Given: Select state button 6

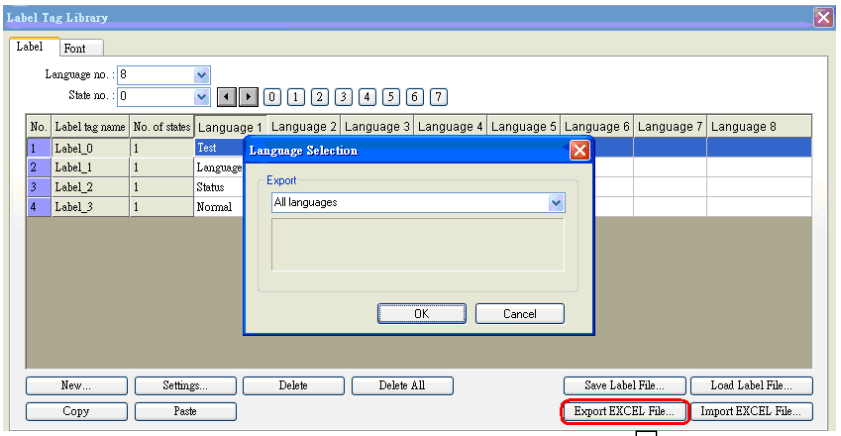Looking at the screenshot, I should (x=414, y=97).
